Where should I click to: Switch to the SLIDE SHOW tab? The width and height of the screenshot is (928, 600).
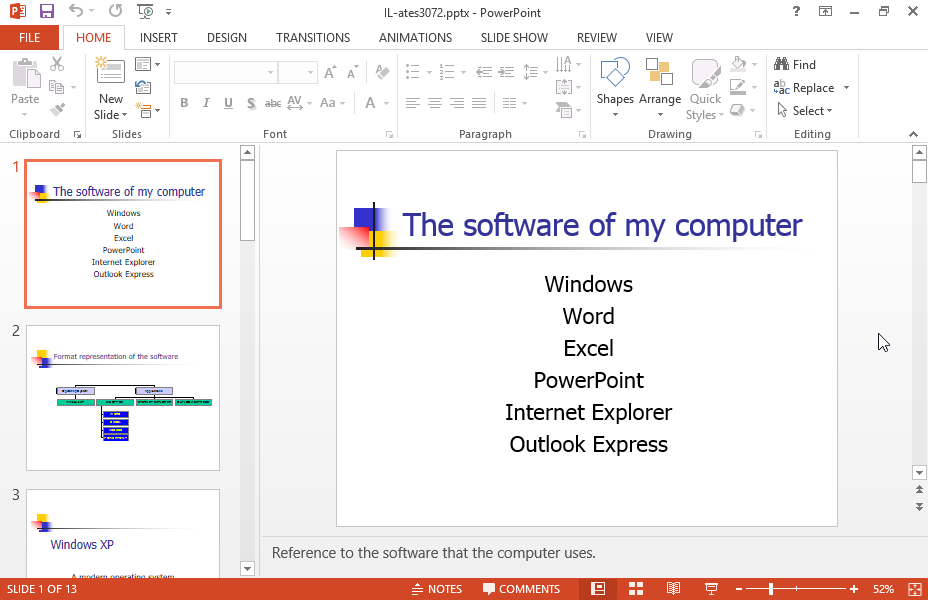click(x=514, y=38)
